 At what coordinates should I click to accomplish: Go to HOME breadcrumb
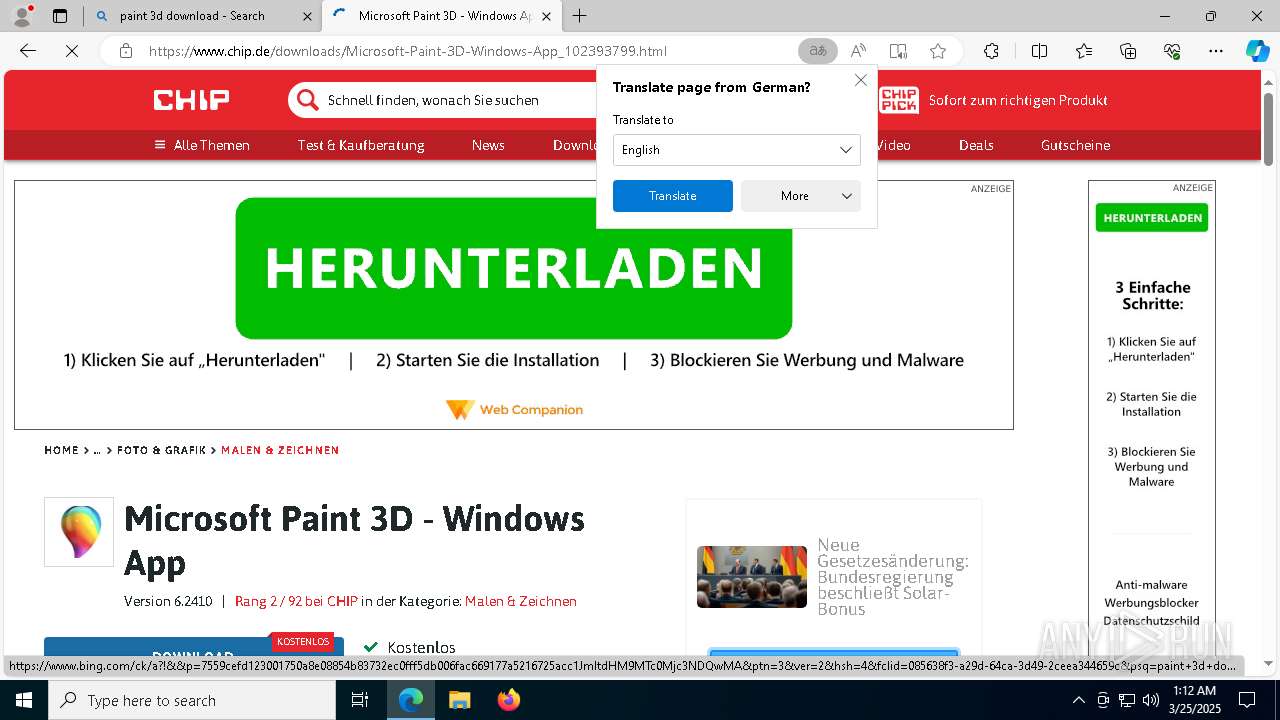(61, 450)
